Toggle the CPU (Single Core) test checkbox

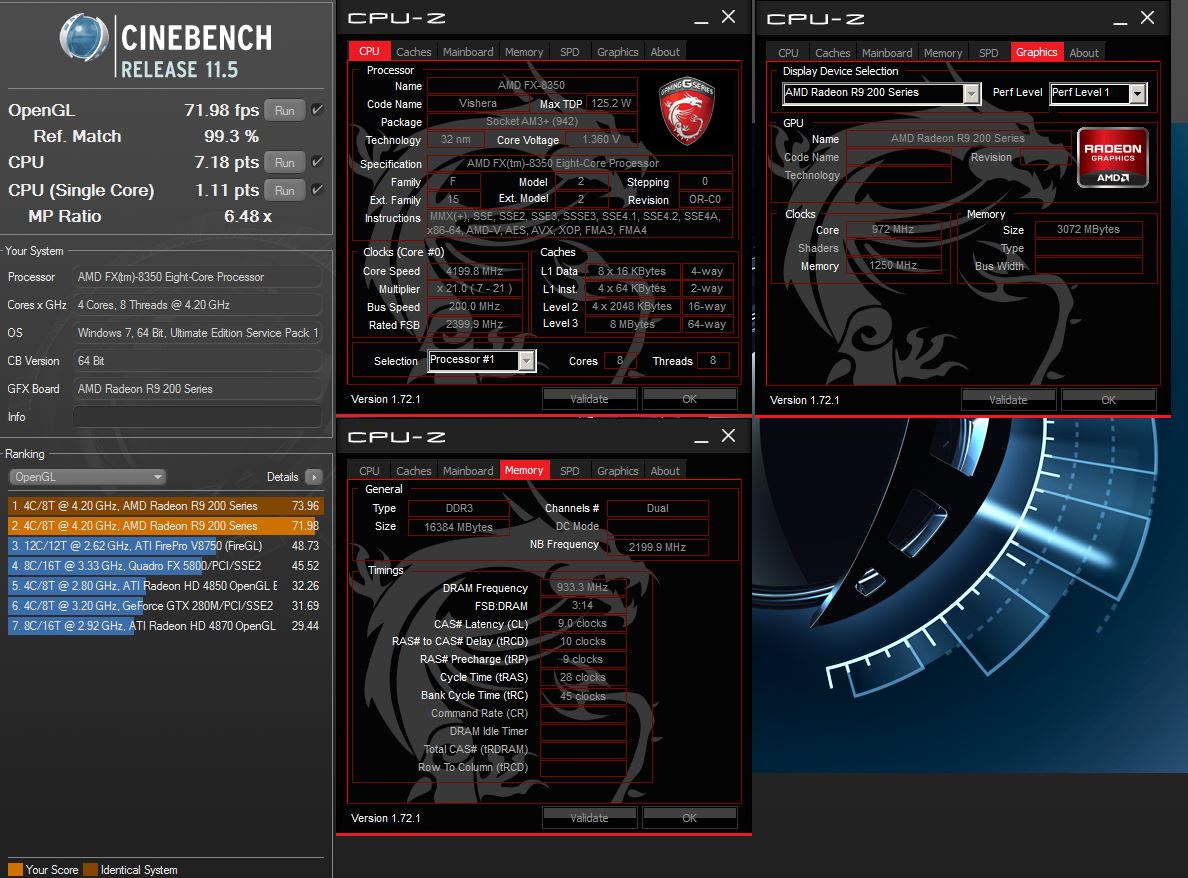pyautogui.click(x=317, y=189)
